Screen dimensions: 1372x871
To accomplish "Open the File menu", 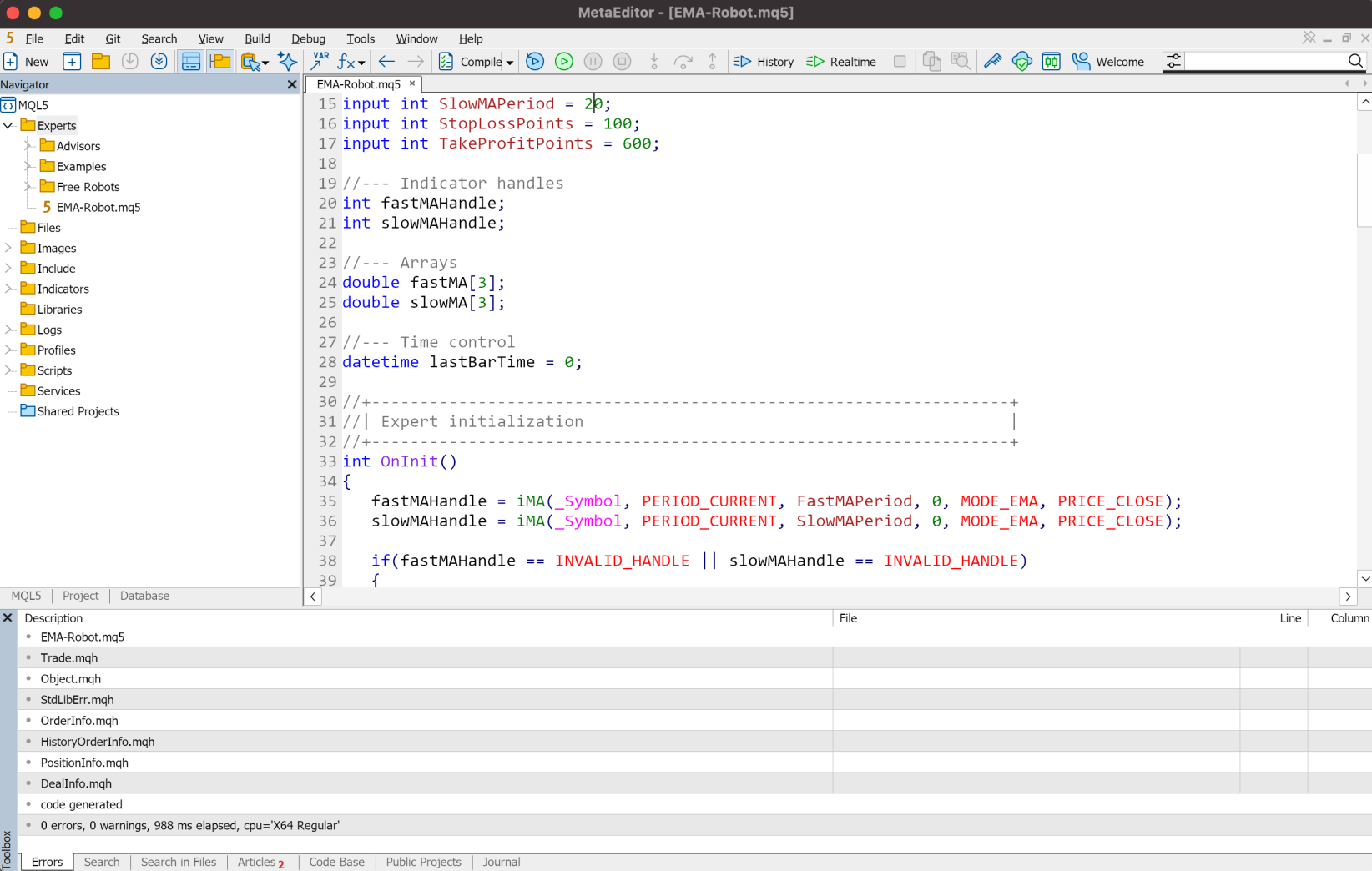I will [34, 38].
